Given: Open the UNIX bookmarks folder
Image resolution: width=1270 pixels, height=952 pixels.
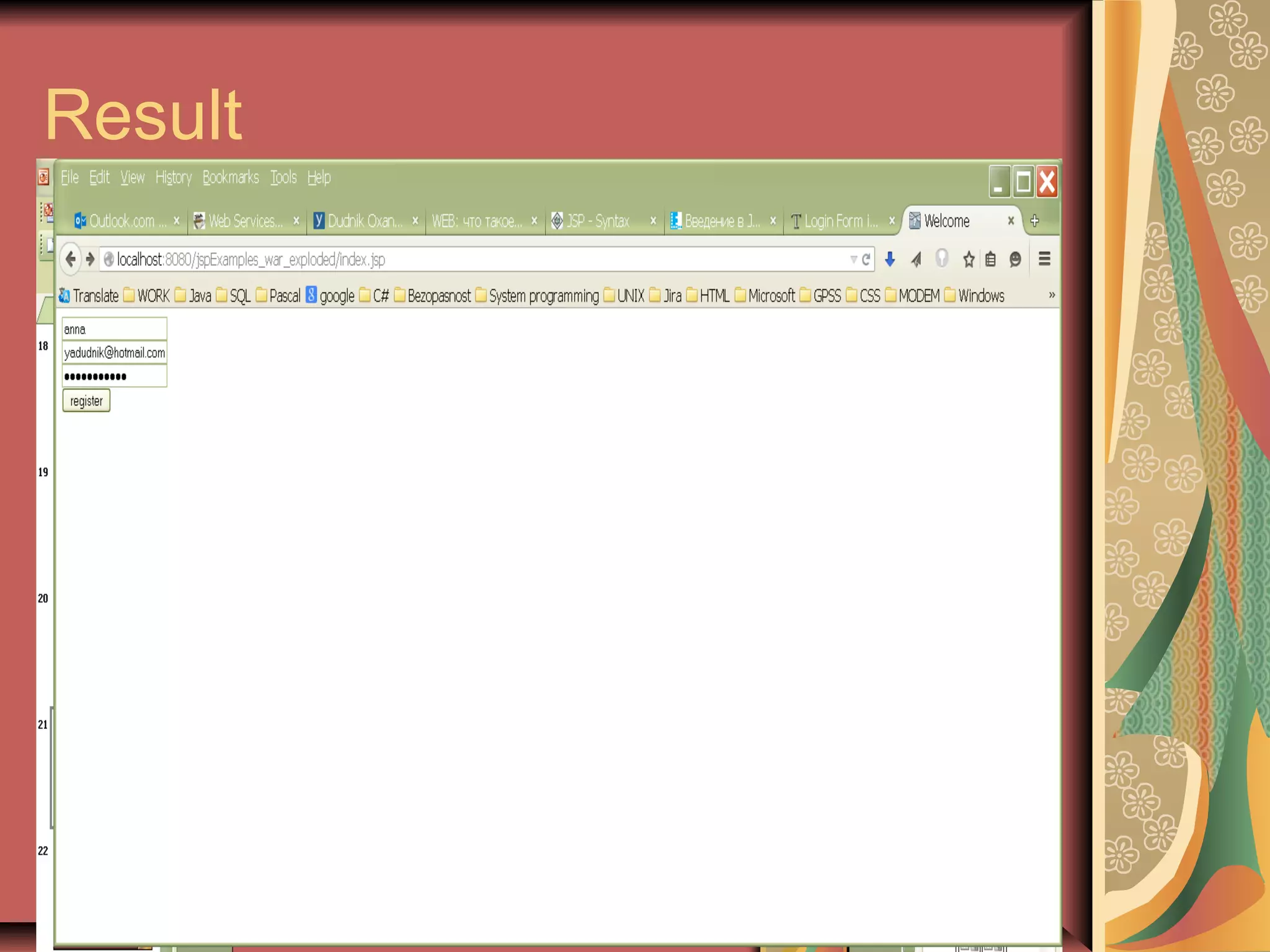Looking at the screenshot, I should point(624,296).
